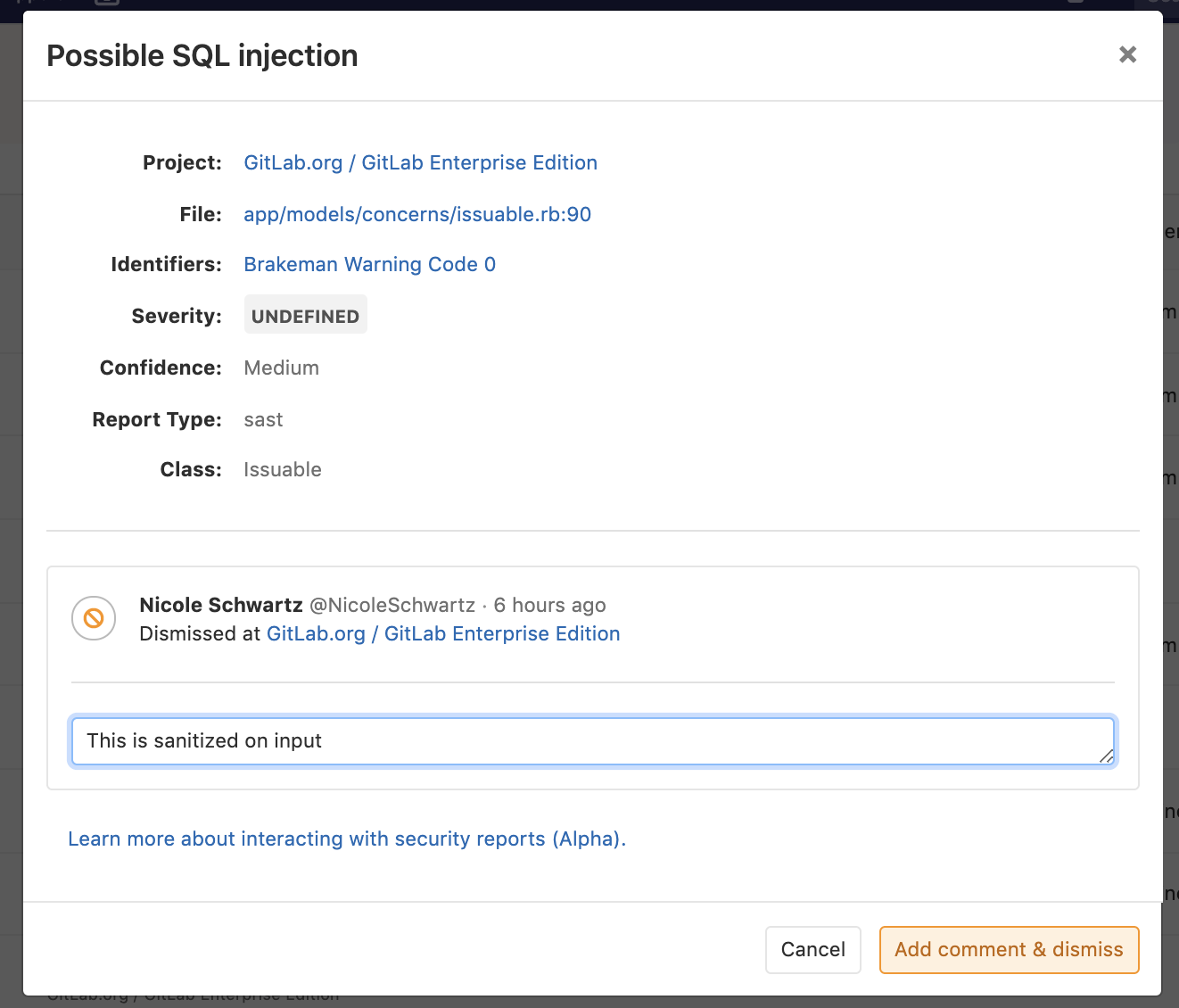This screenshot has height=1008, width=1179.
Task: Click Cancel to discard the comment
Action: 812,949
